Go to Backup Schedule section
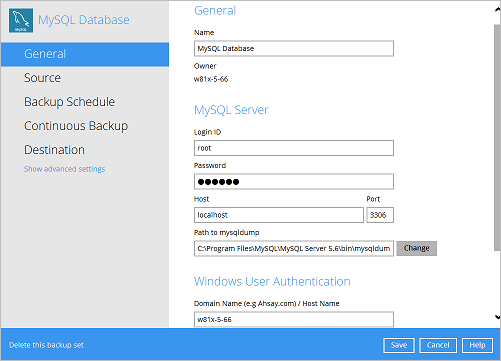Screen dimensions: 501x361 pos(69,102)
